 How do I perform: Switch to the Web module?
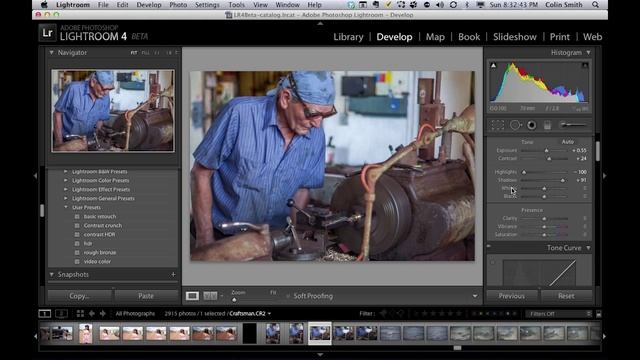coord(592,37)
